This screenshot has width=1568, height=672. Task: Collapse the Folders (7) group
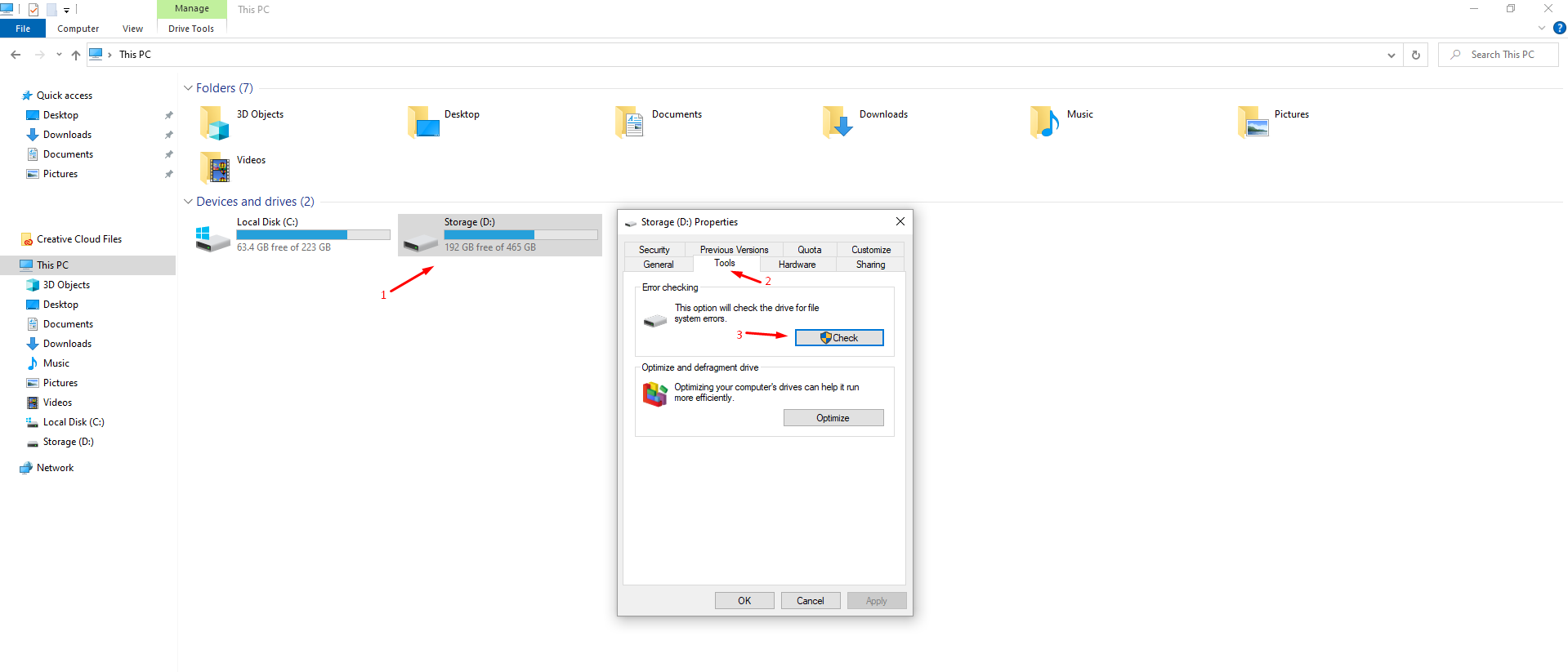188,88
